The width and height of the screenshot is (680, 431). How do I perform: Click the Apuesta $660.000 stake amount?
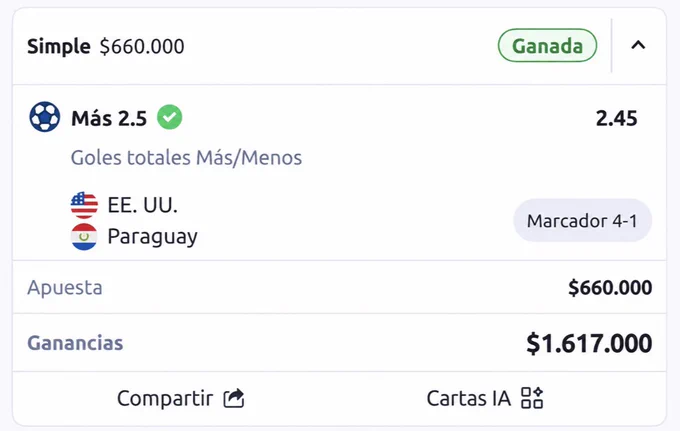610,287
